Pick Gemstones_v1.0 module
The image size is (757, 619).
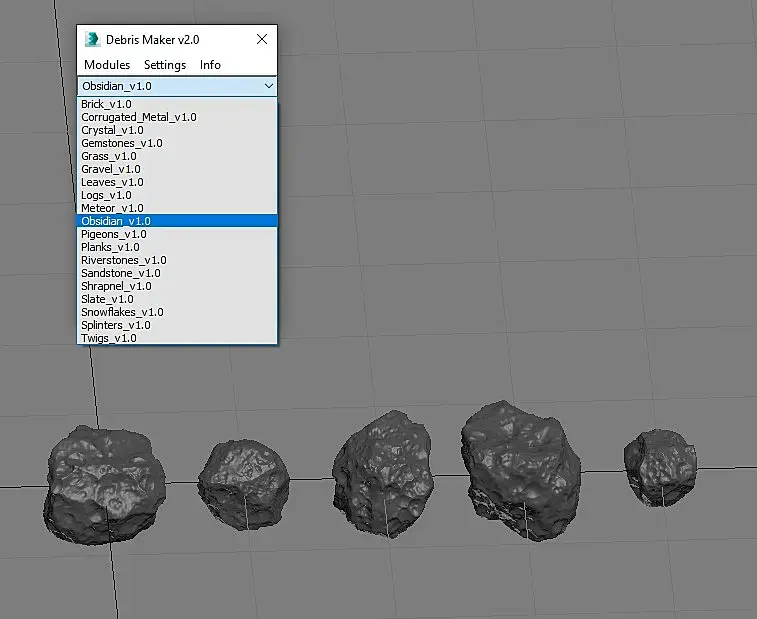pyautogui.click(x=177, y=143)
